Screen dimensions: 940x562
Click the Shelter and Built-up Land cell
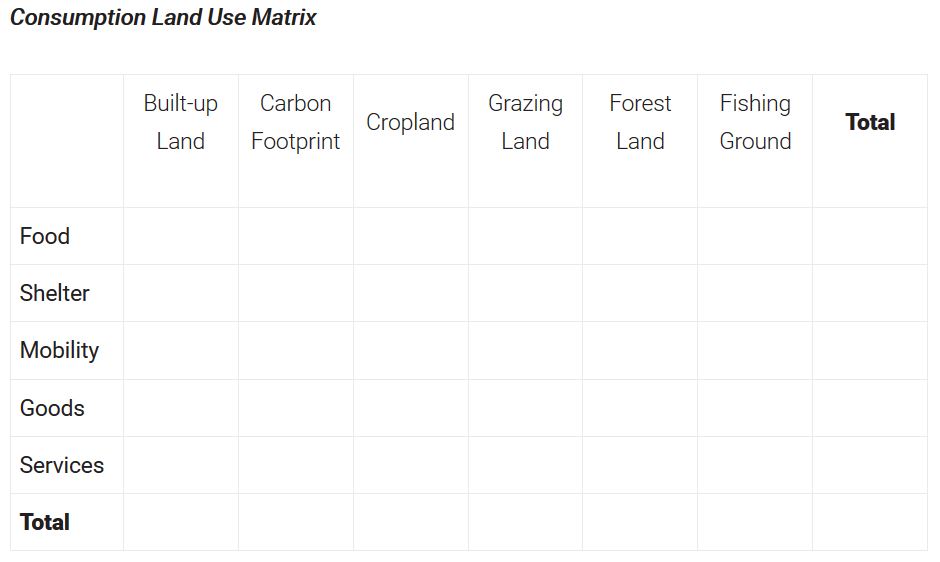coord(181,293)
